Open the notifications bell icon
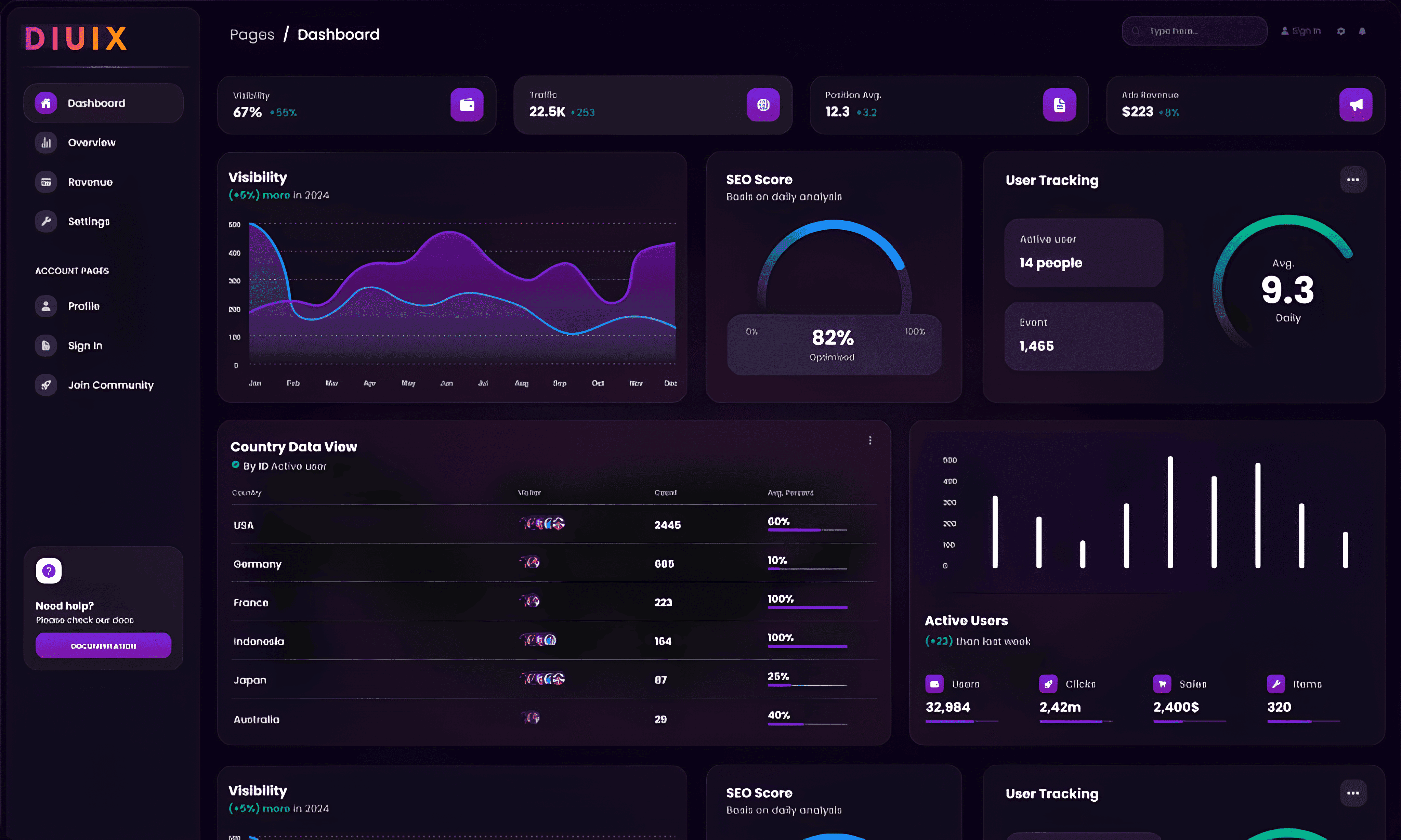This screenshot has height=840, width=1401. tap(1362, 32)
